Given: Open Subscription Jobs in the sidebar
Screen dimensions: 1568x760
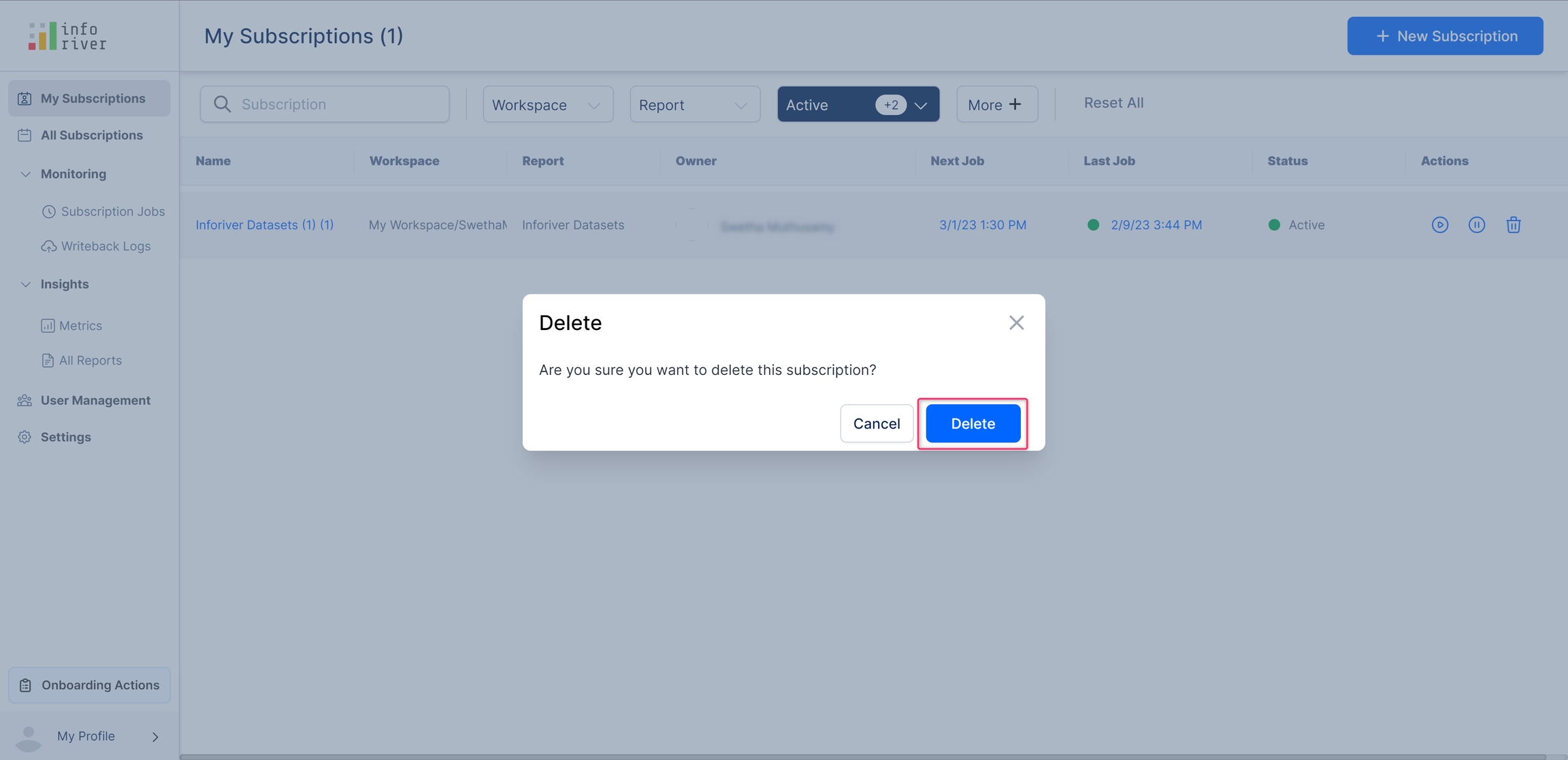Looking at the screenshot, I should click(112, 212).
